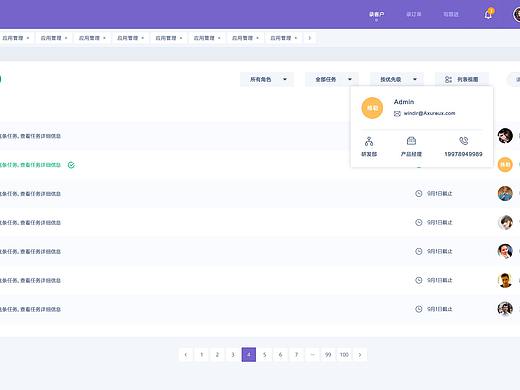Screen dimensions: 520x390
Task: Go to page 5 in the pagination
Action: (x=265, y=355)
